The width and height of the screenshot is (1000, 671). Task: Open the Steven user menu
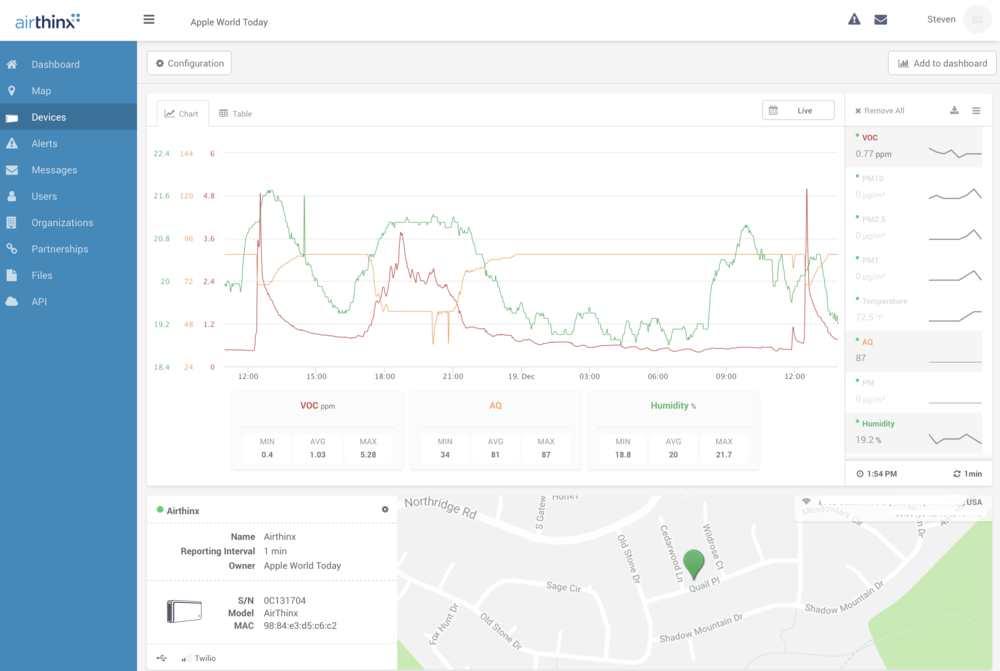click(x=941, y=20)
